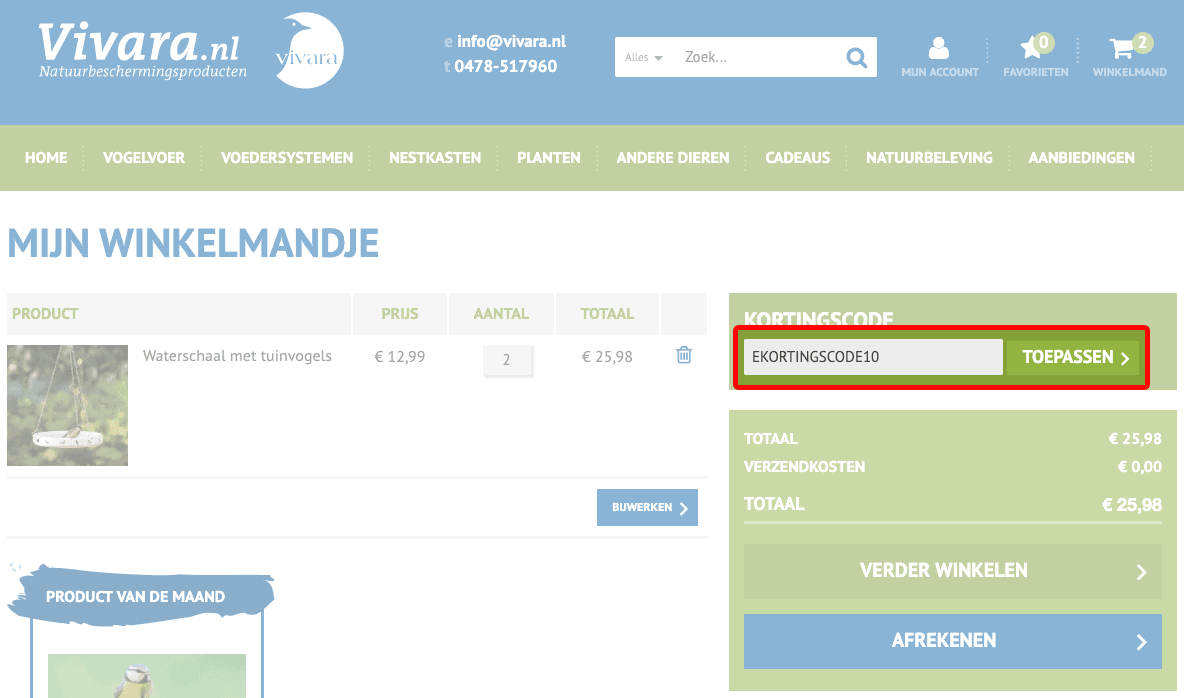Viewport: 1184px width, 698px height.
Task: Apply the discount code with Toepassen
Action: (1073, 357)
